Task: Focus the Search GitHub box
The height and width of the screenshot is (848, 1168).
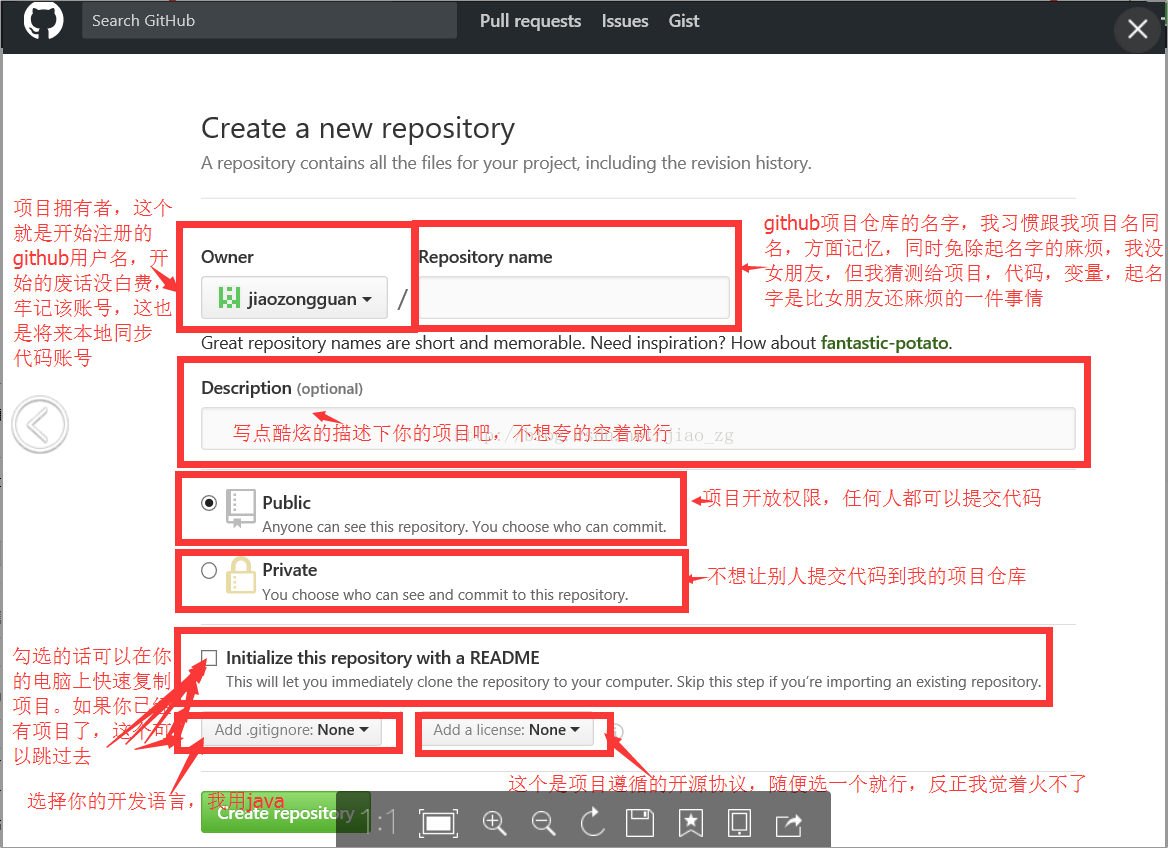Action: 269,21
